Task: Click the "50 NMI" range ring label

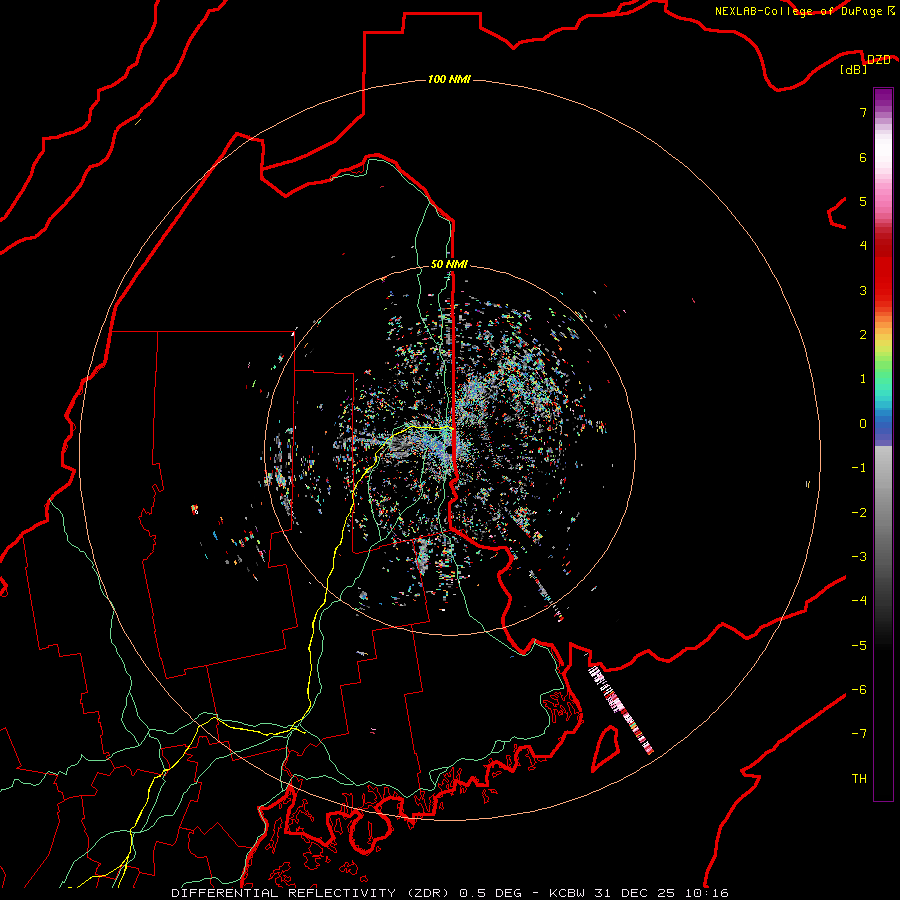Action: (449, 264)
